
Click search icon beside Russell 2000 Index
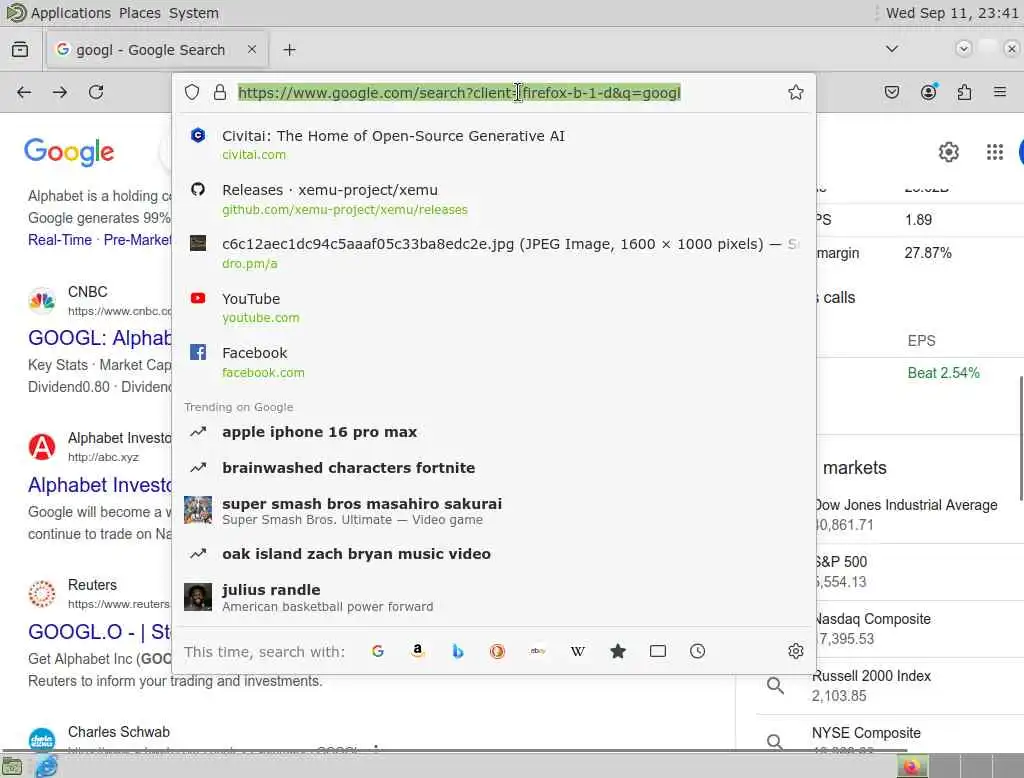[775, 685]
